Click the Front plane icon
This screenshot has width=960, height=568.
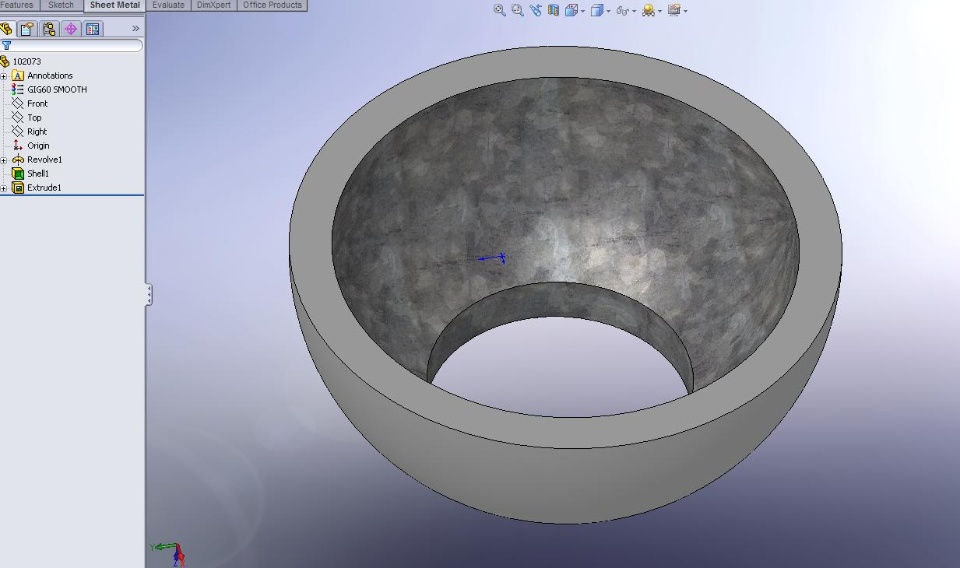(x=18, y=103)
